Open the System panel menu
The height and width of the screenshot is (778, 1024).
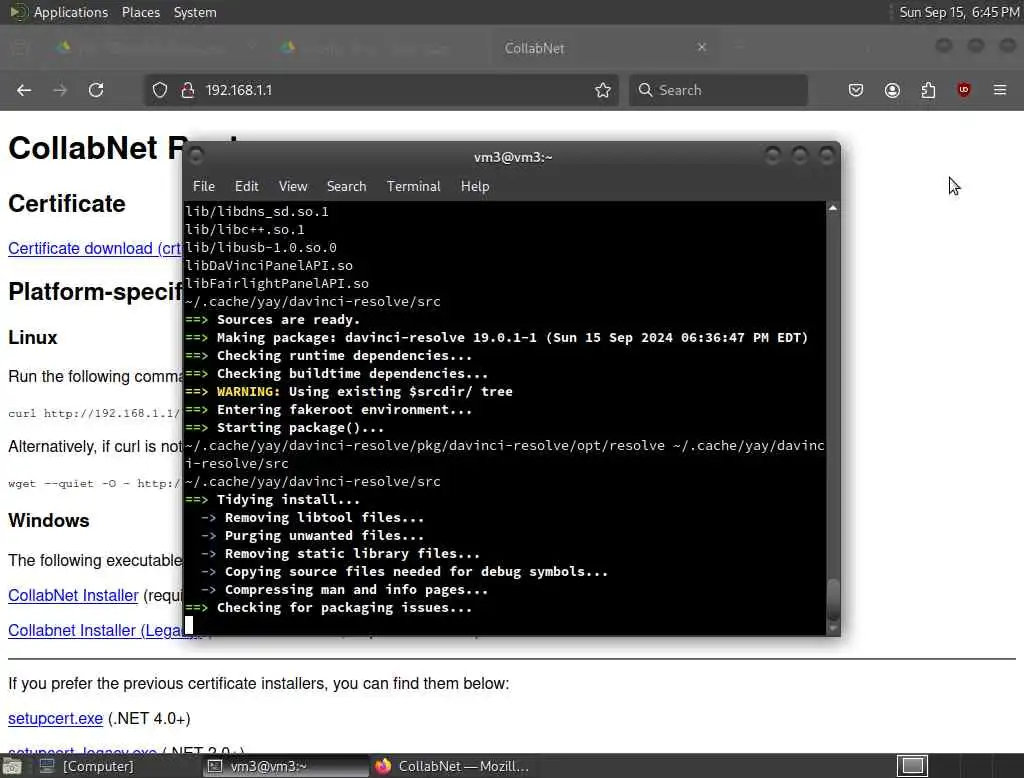pyautogui.click(x=195, y=12)
